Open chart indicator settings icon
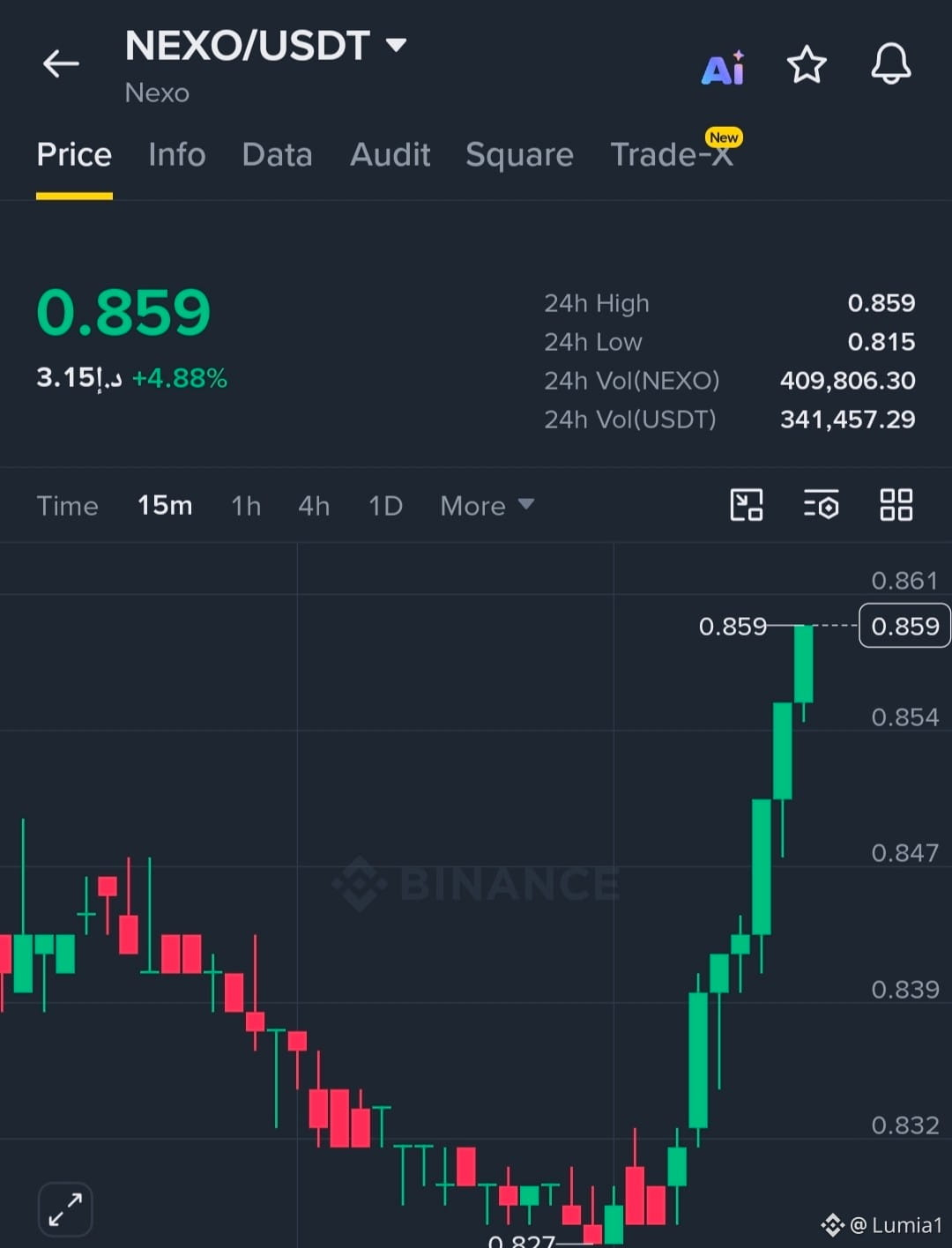This screenshot has height=1248, width=952. pos(822,505)
